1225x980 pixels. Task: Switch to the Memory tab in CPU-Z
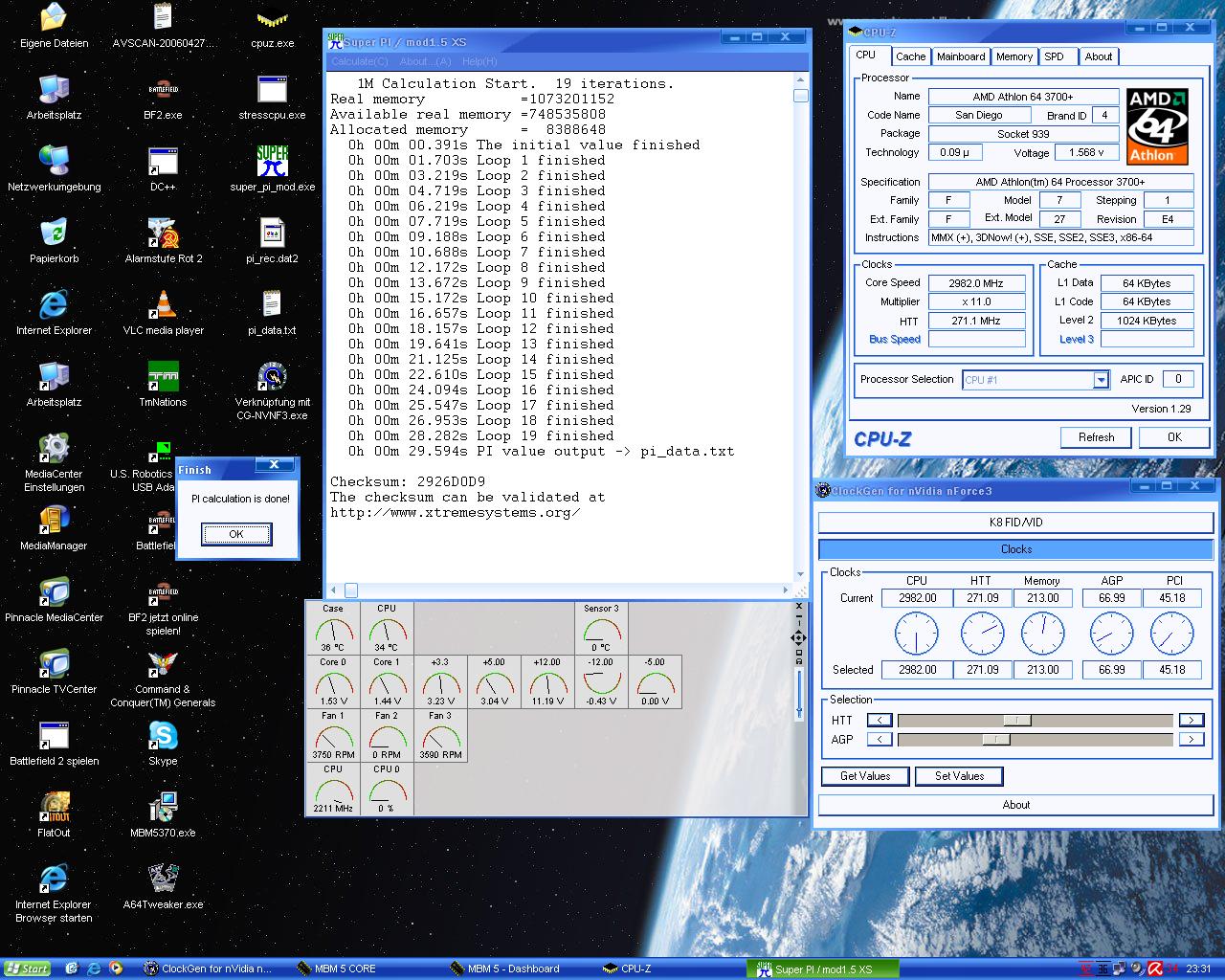point(1014,56)
